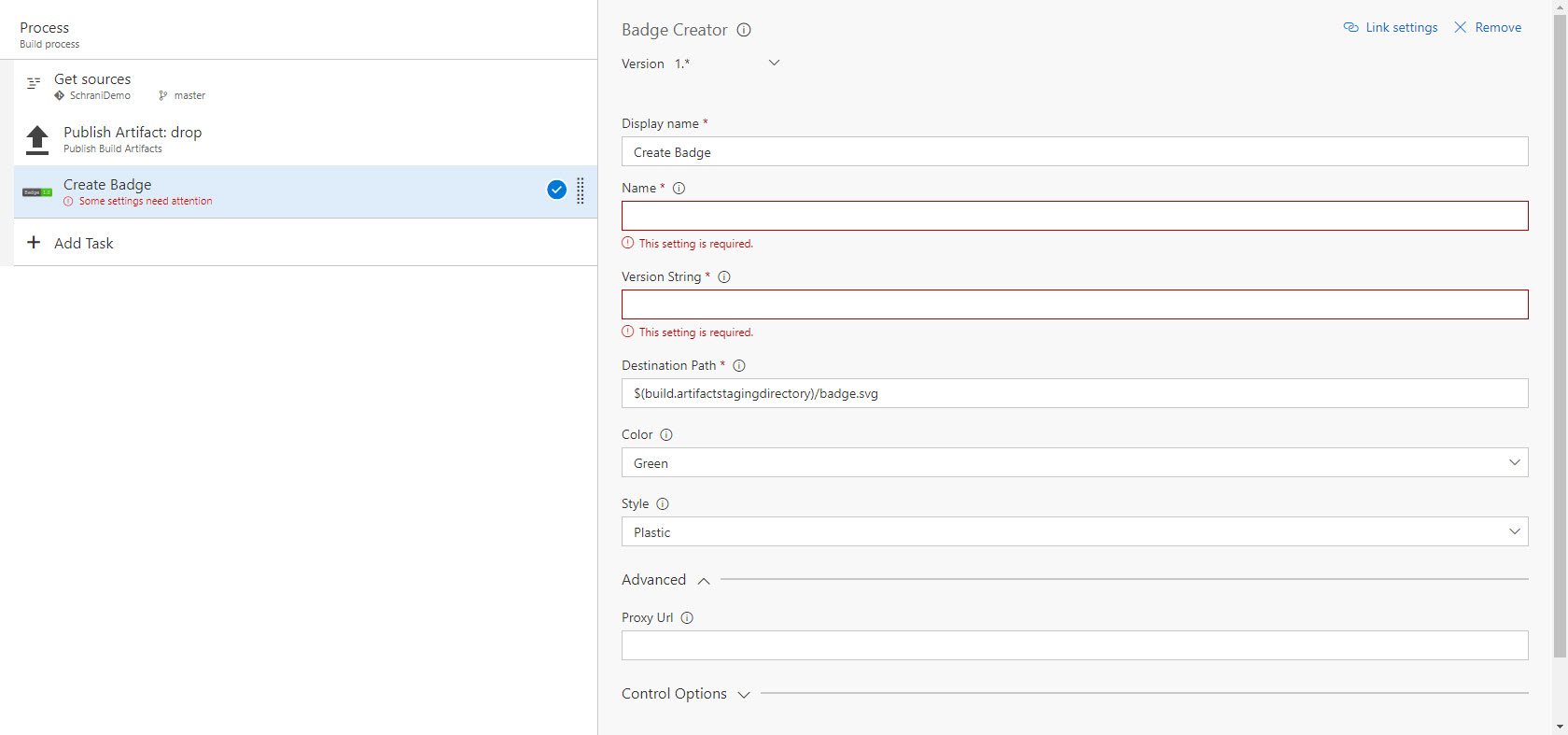1568x735 pixels.
Task: Show info for Proxy Url field
Action: pos(687,618)
